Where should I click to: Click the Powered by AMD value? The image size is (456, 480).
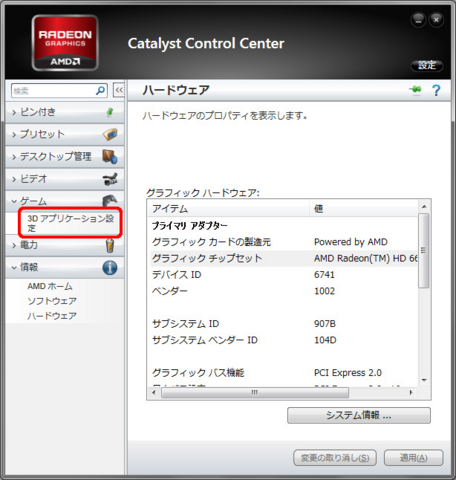coord(351,242)
